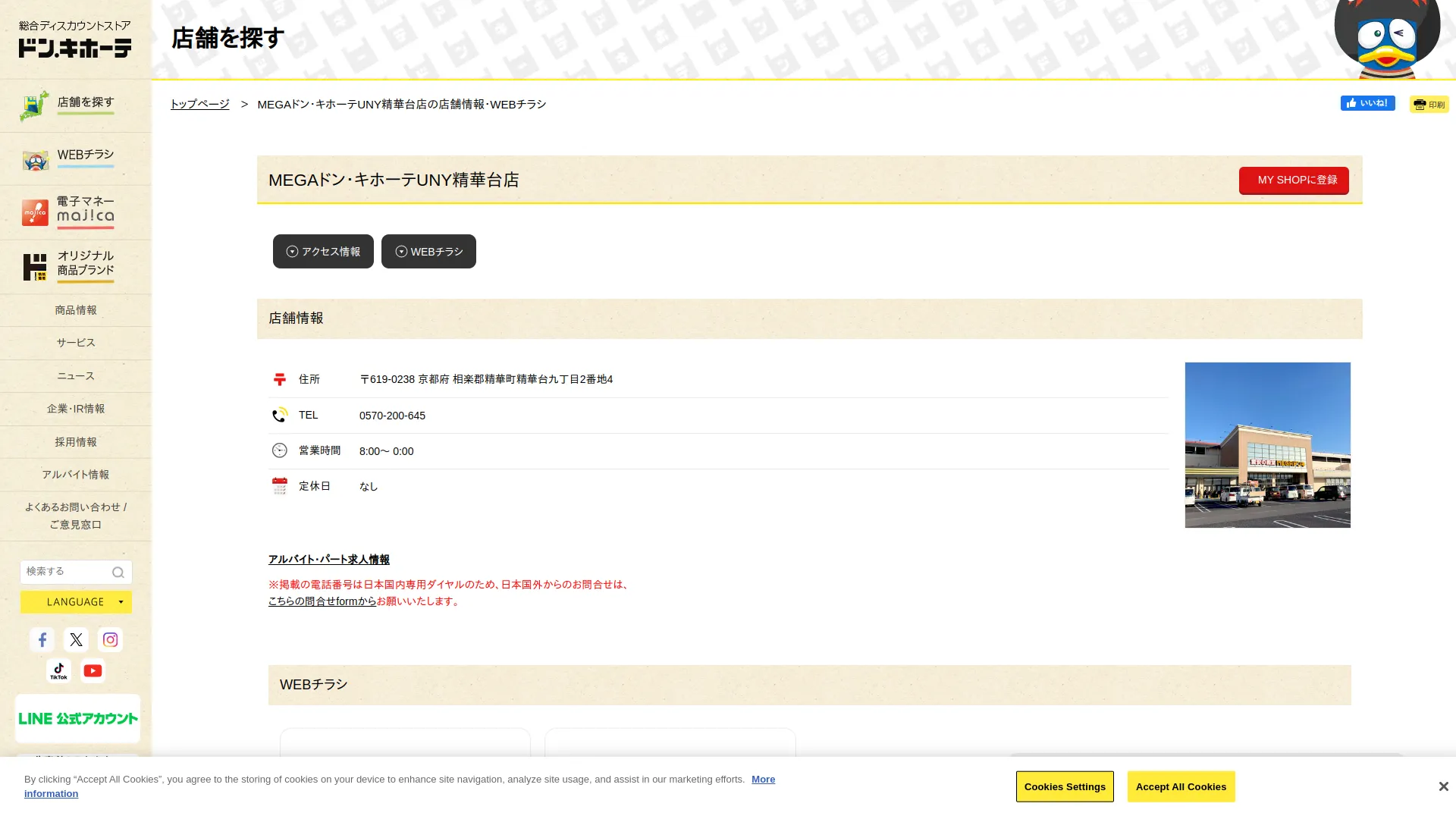Click the 住所 postal mark icon

point(280,379)
